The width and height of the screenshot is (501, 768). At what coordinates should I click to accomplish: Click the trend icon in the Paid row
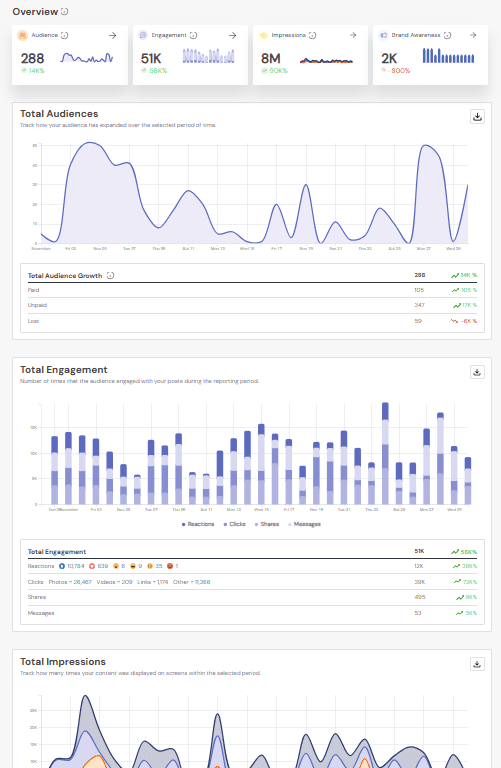[455, 290]
